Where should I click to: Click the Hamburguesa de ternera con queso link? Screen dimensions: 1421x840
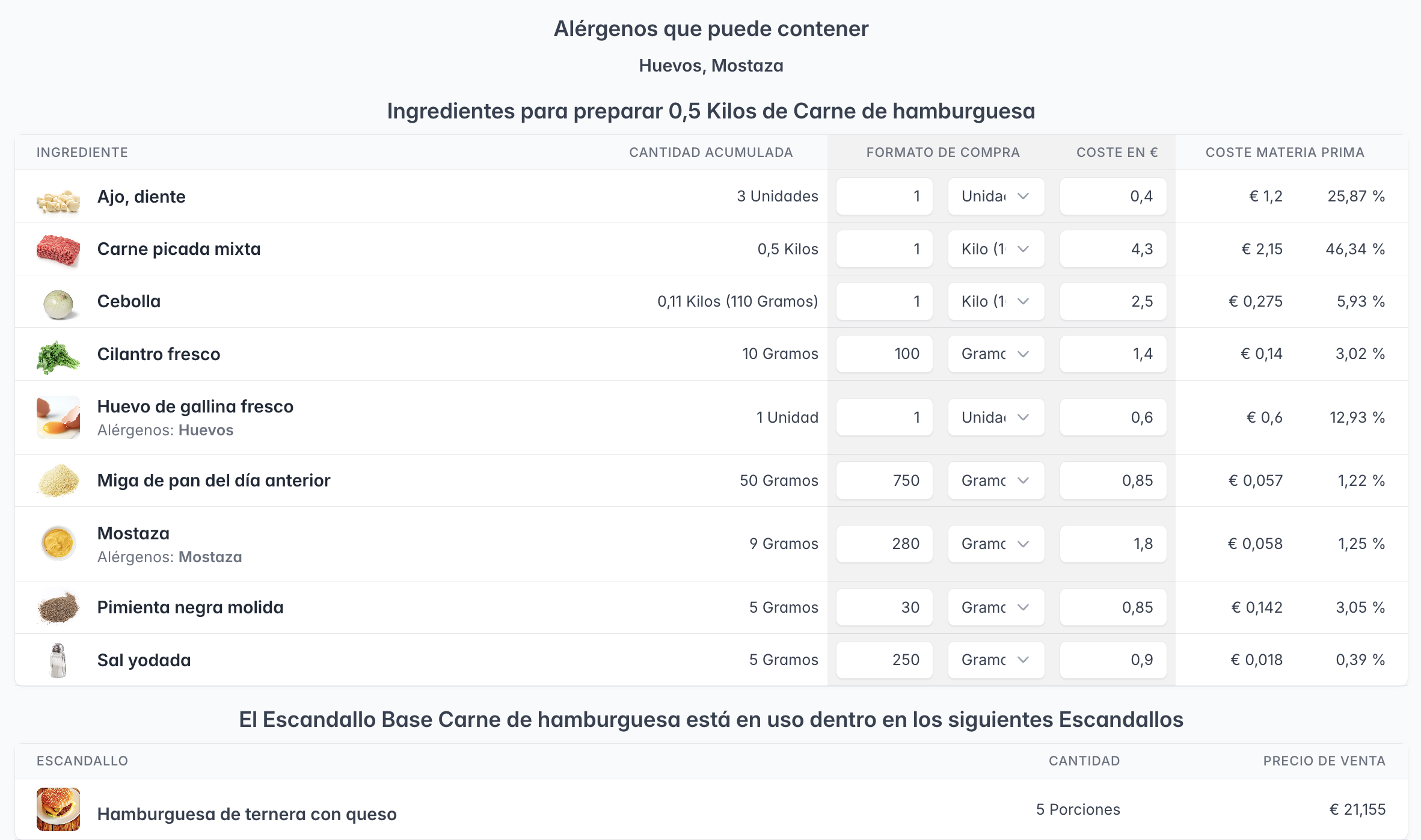tap(247, 814)
